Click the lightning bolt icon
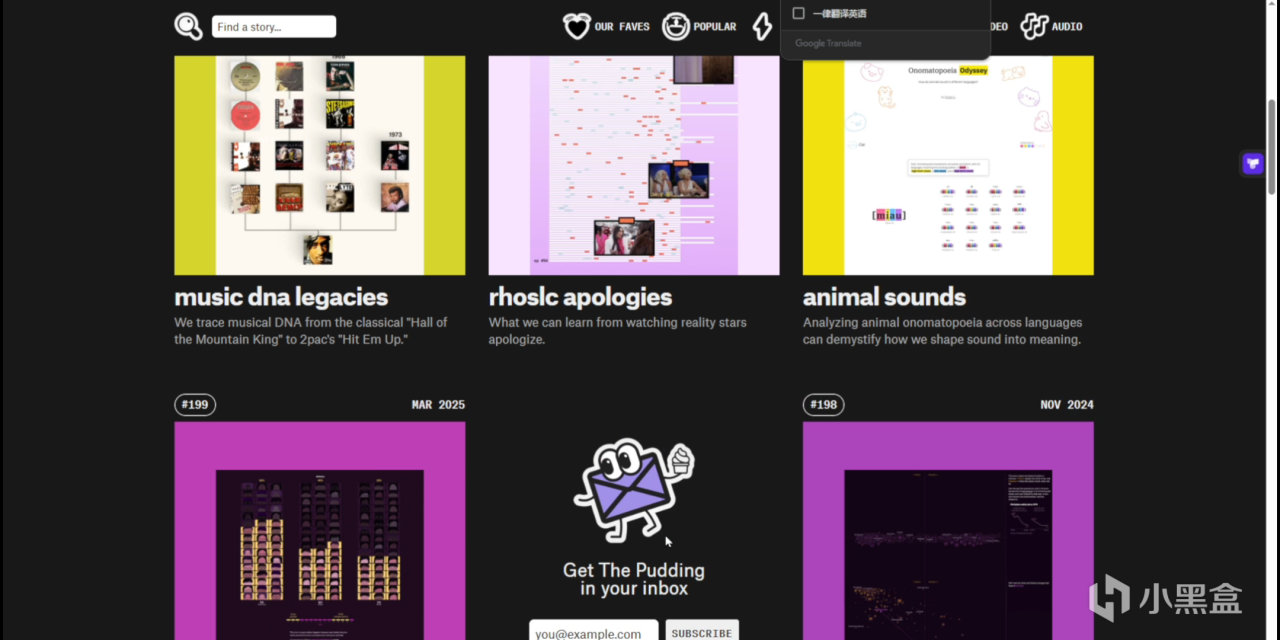Viewport: 1280px width, 640px height. [762, 26]
